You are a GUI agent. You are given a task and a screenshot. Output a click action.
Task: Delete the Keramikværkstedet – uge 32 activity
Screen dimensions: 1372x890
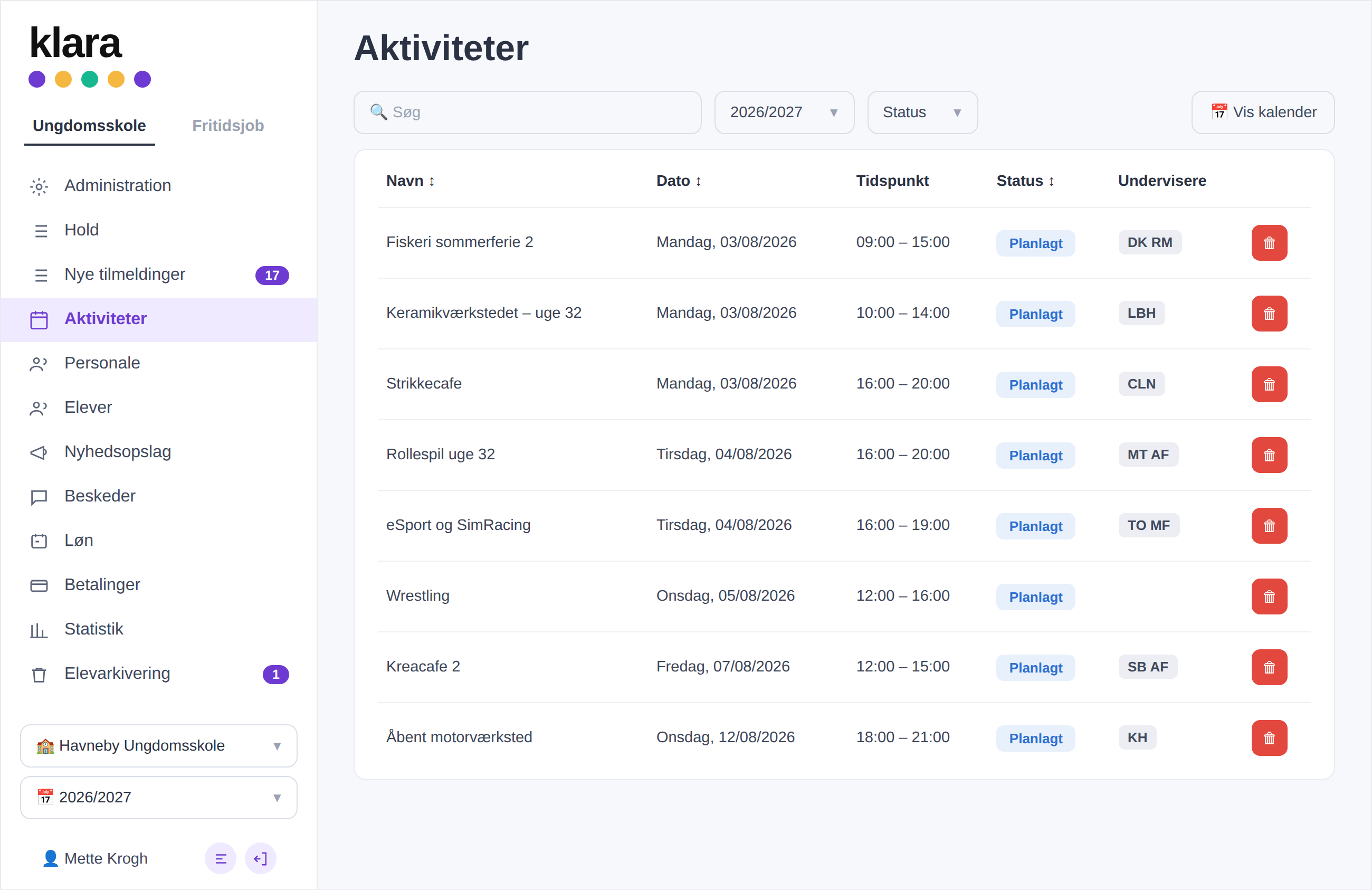pyautogui.click(x=1269, y=314)
